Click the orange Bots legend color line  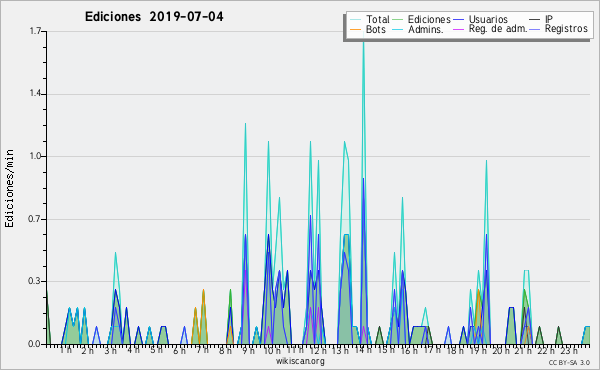click(356, 29)
